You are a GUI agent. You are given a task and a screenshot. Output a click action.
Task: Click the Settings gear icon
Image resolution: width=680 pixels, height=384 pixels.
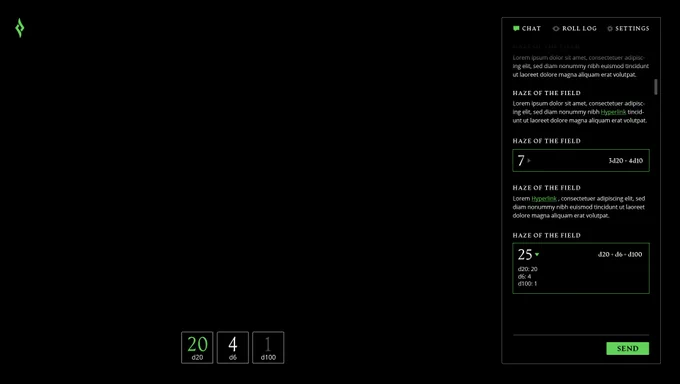tap(610, 29)
